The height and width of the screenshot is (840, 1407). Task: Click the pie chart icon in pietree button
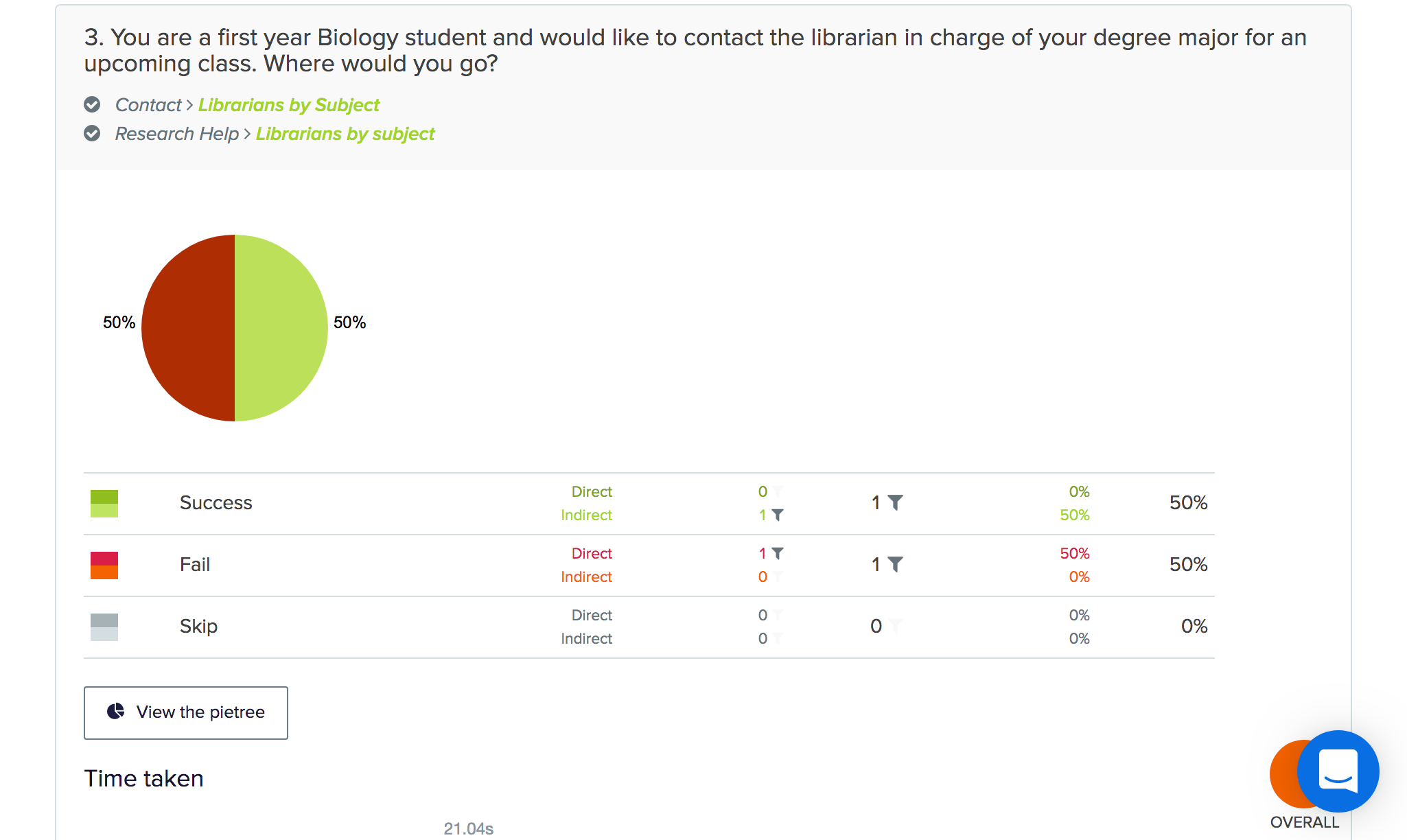[x=116, y=712]
